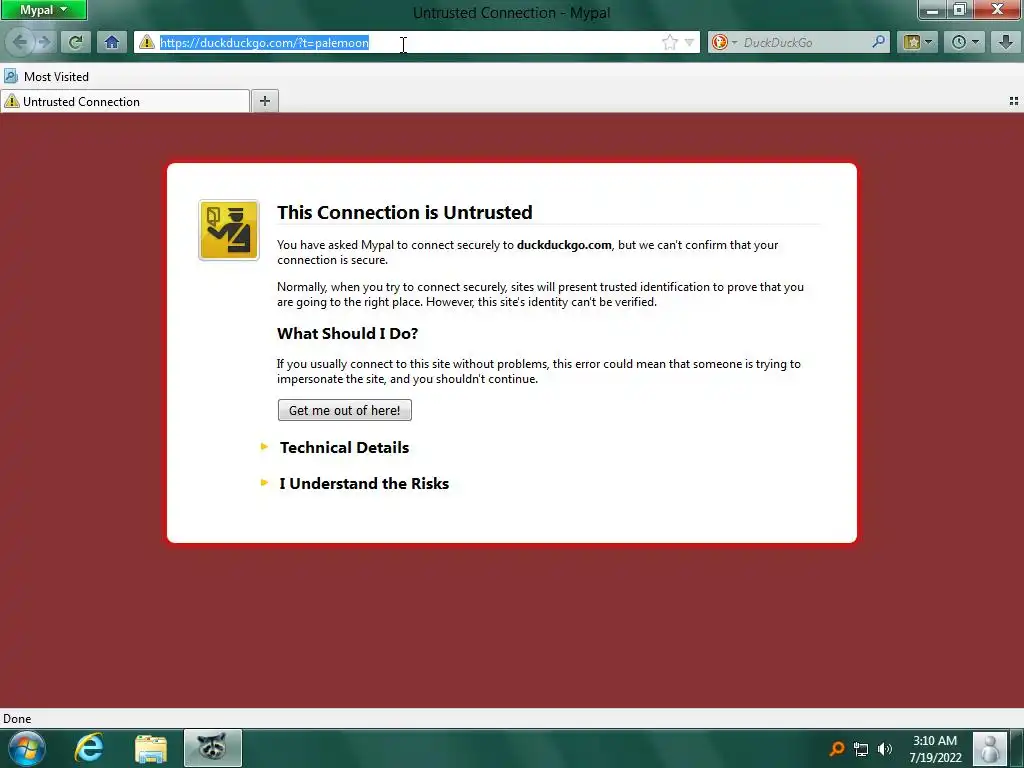Expand I Understand the Risks section
The height and width of the screenshot is (768, 1024).
tap(364, 483)
